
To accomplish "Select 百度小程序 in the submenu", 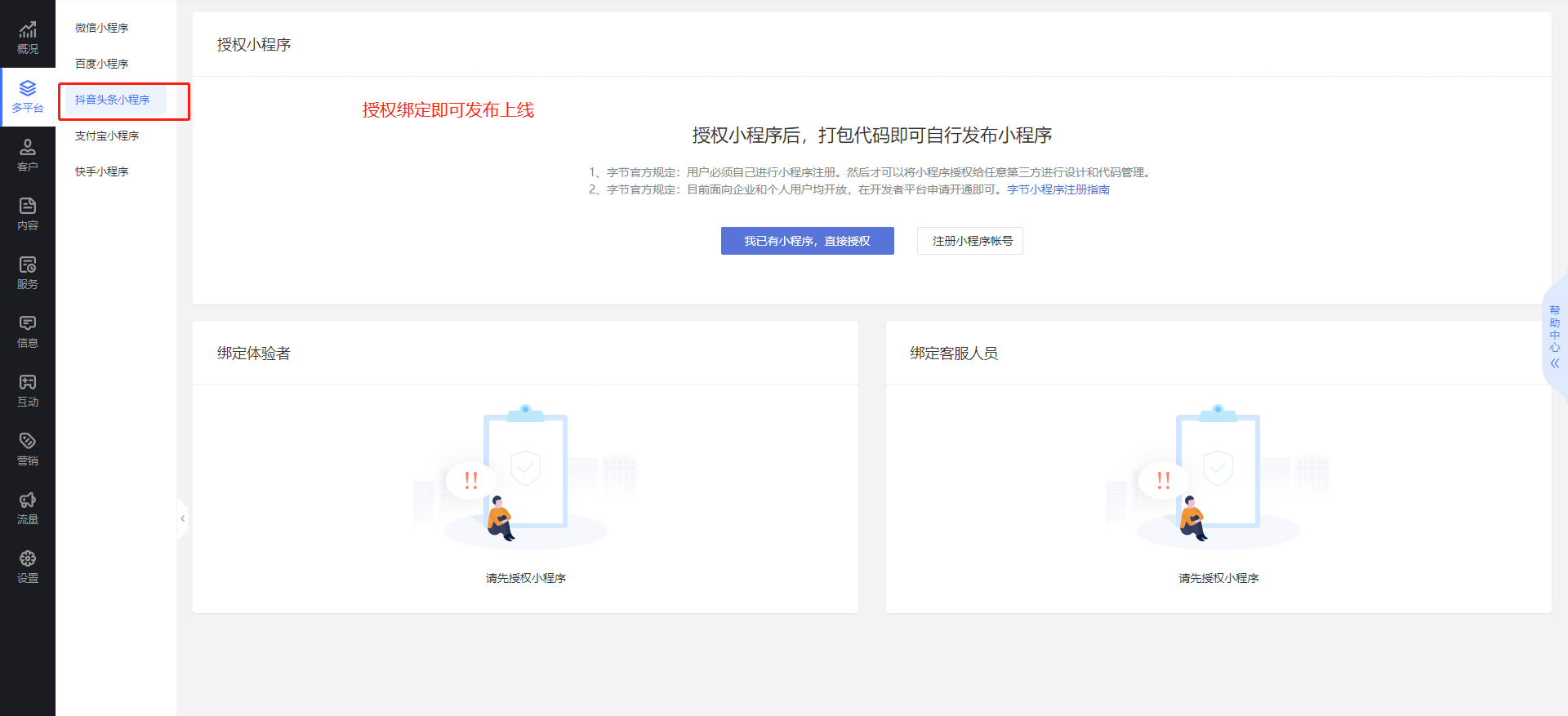I will point(102,64).
